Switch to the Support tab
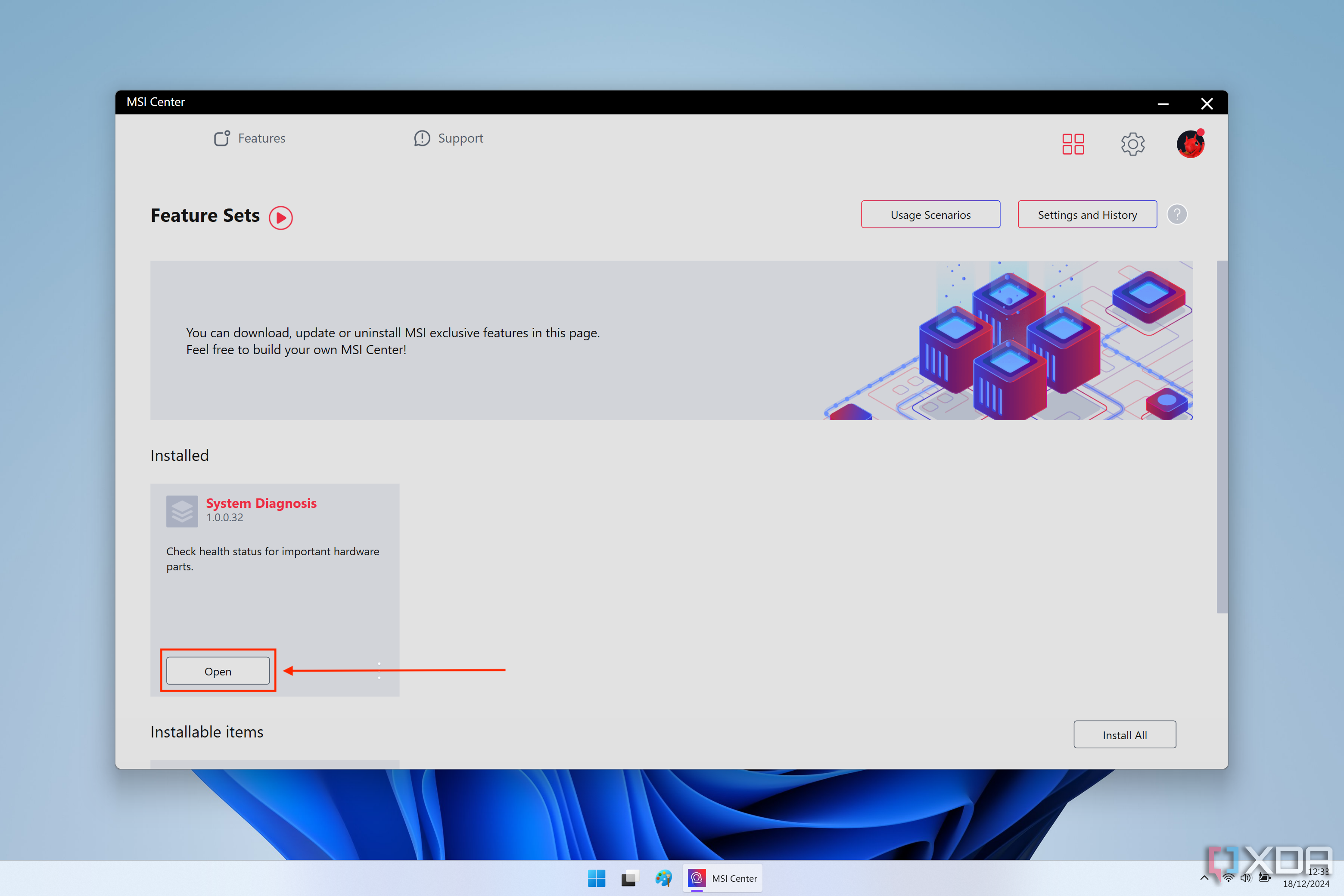This screenshot has width=1344, height=896. click(448, 138)
